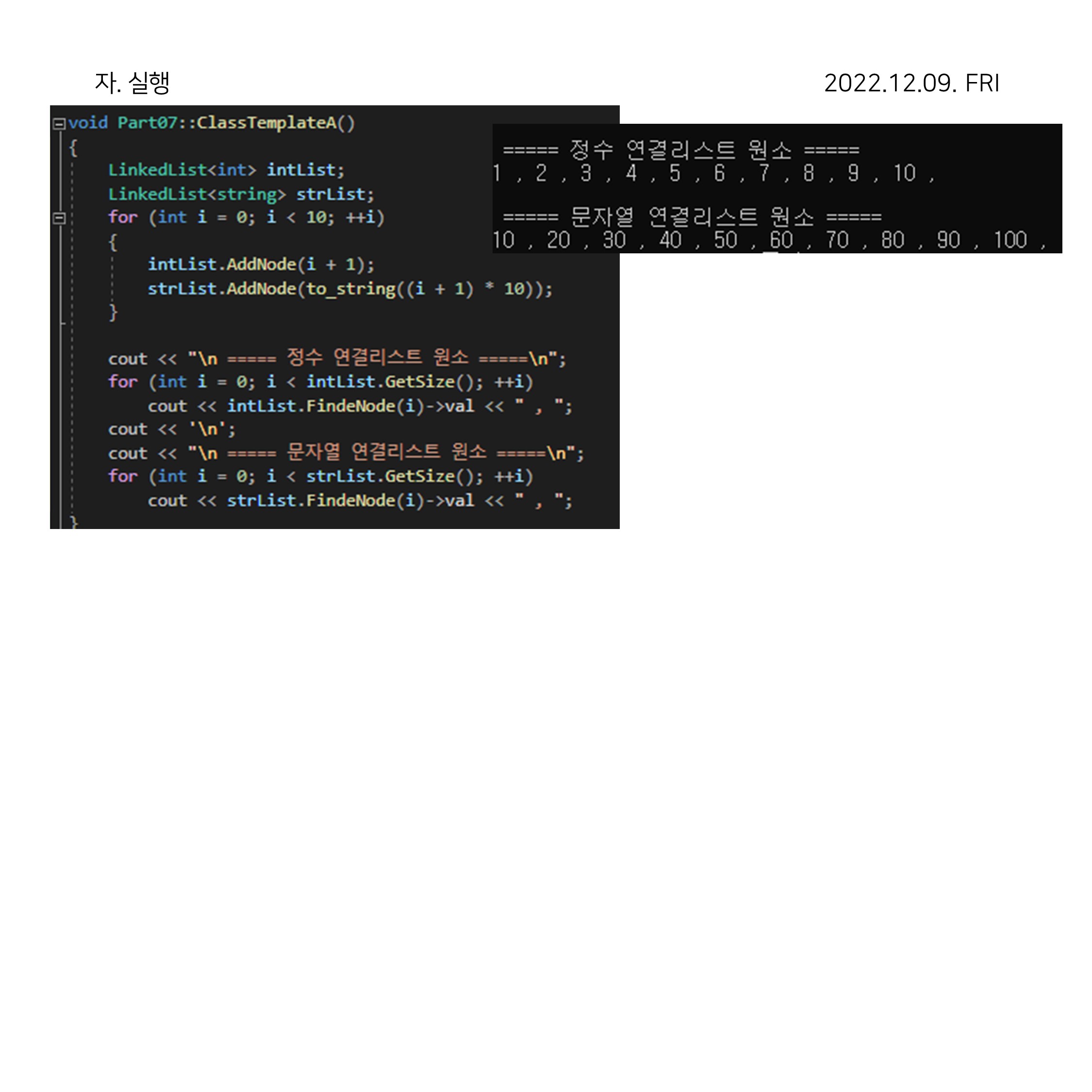Collapse the ClassTemplateA function fold marker
The image size is (1092, 1092).
click(x=59, y=123)
